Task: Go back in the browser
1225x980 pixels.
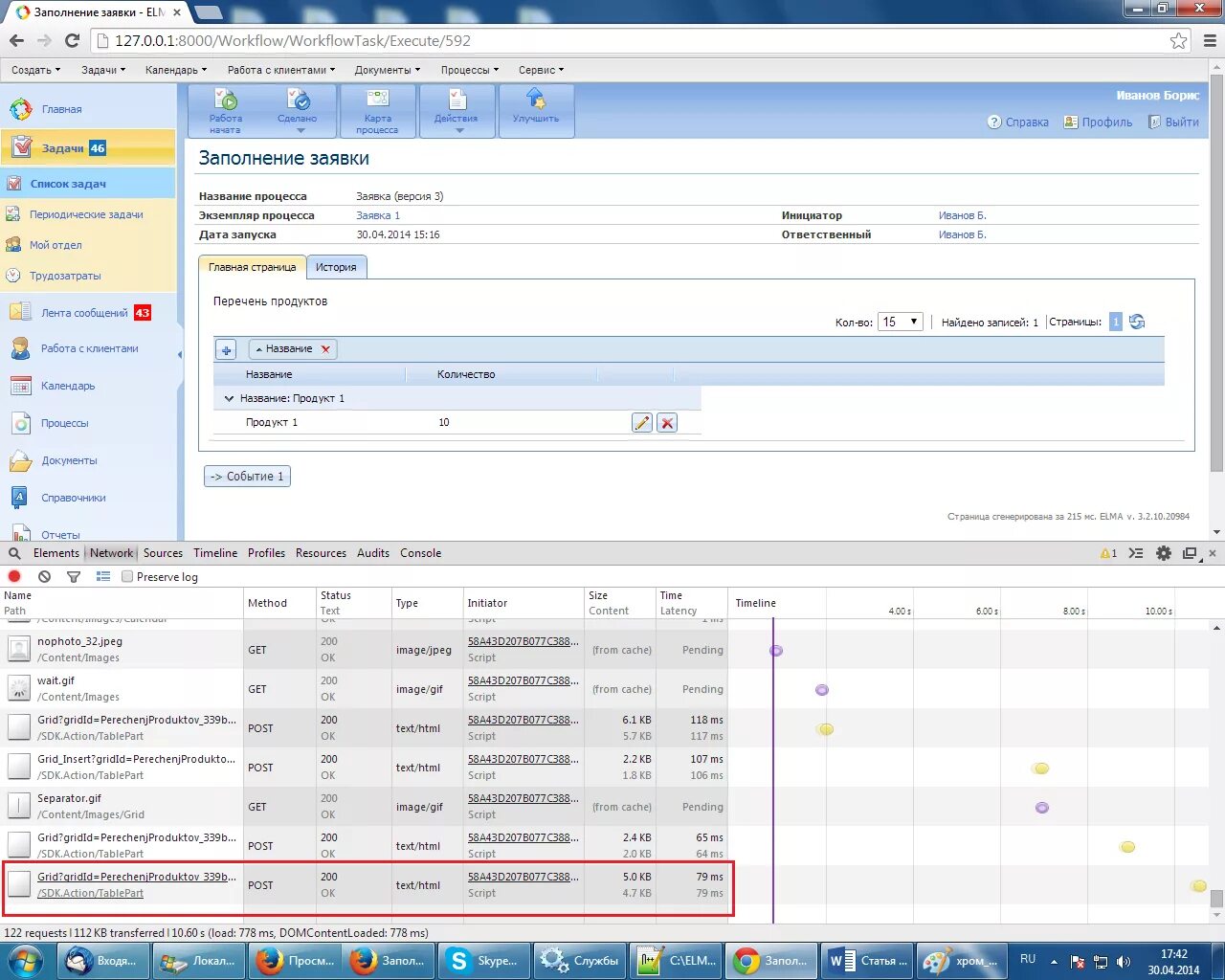Action: tap(16, 40)
